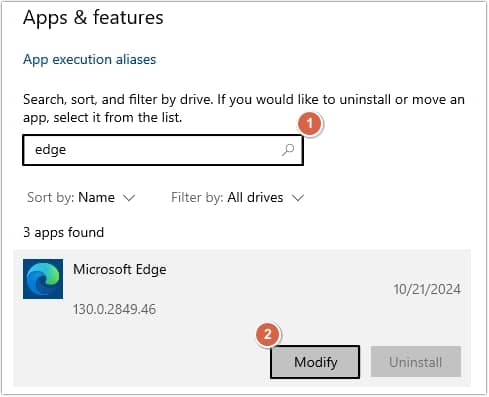
Task: Click the Microsoft Edge app icon
Action: pos(43,279)
